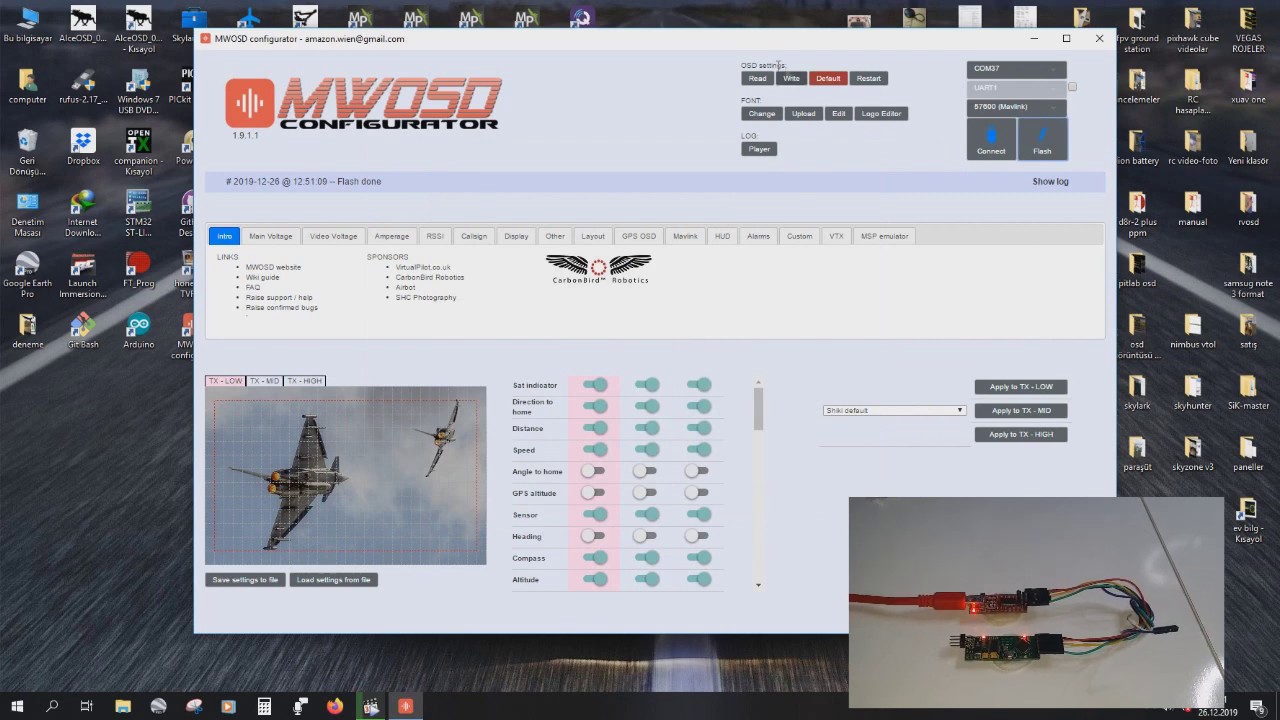
Task: Select Denetim Masası desktop icon
Action: point(27,213)
